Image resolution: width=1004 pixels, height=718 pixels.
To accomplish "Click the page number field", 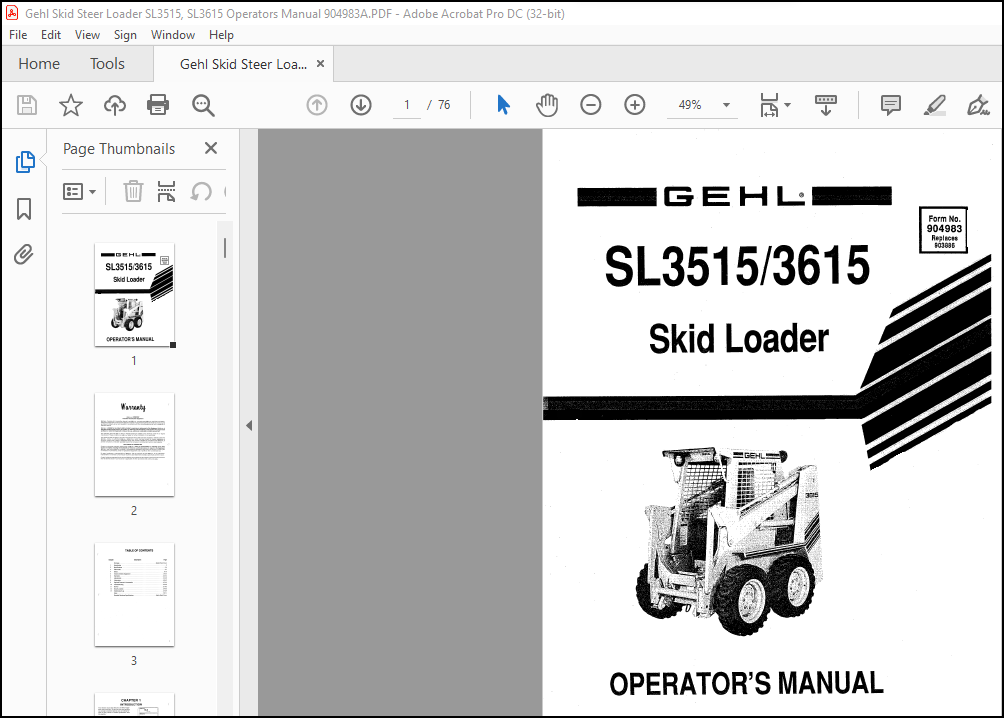I will click(x=407, y=105).
